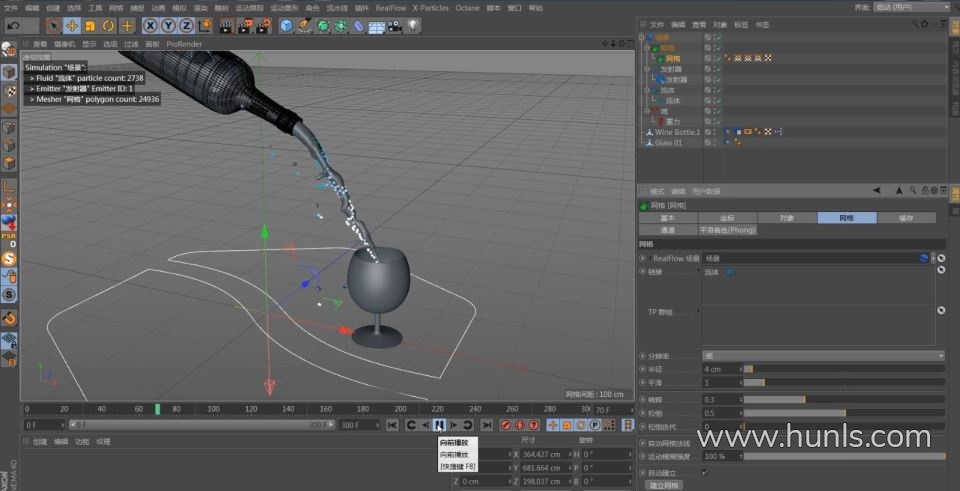
Task: Click the undo arrow in the toolbar
Action: click(x=15, y=25)
